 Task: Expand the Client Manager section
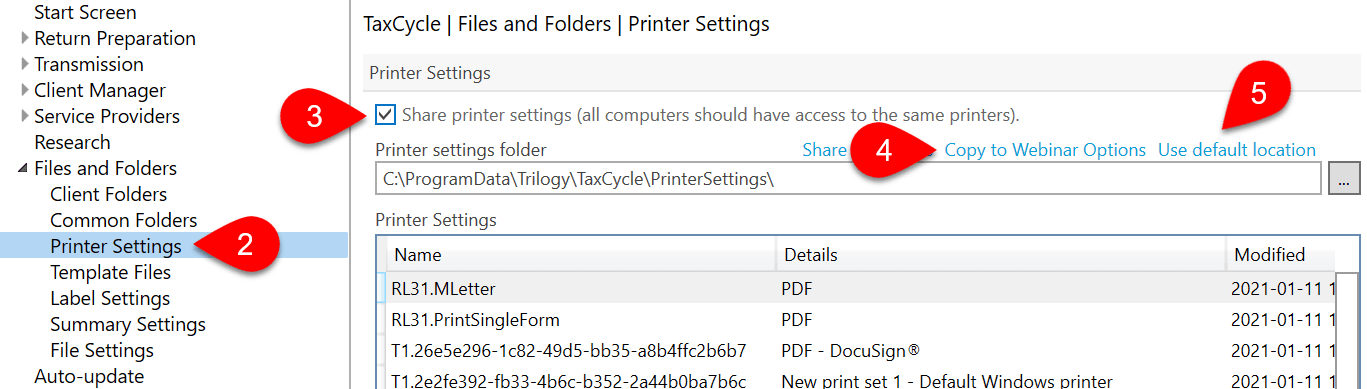point(25,91)
